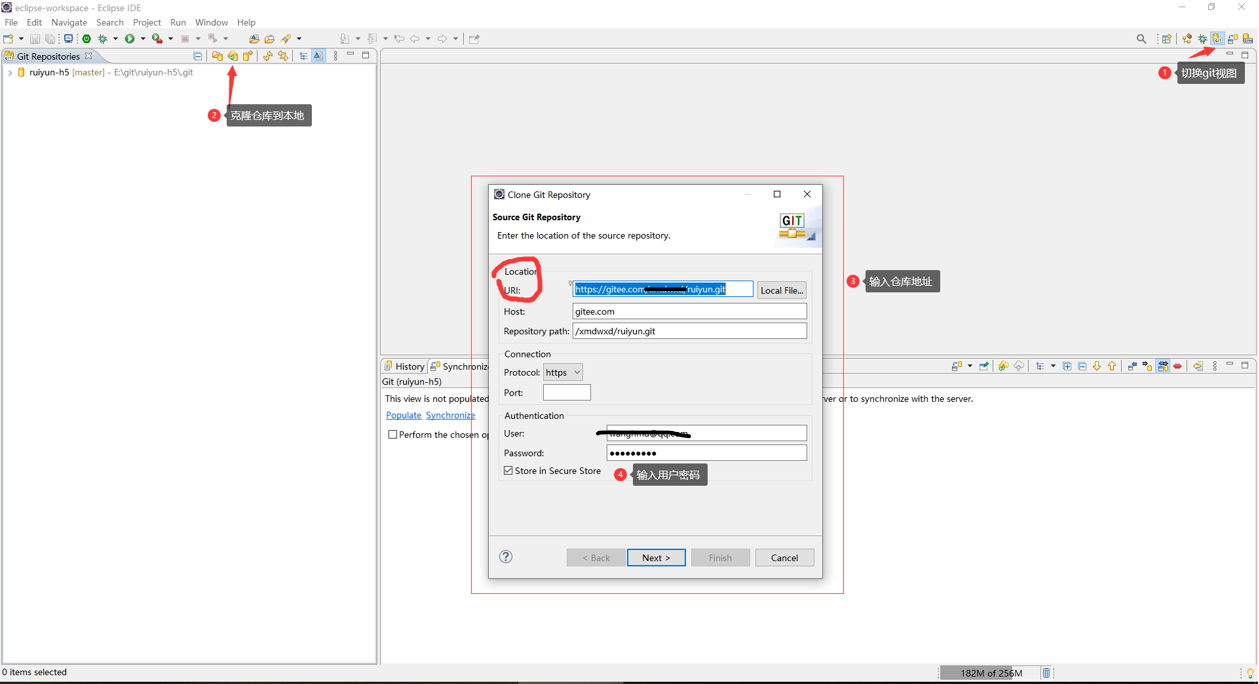This screenshot has height=684, width=1259.
Task: Click the URI input field
Action: coord(662,289)
